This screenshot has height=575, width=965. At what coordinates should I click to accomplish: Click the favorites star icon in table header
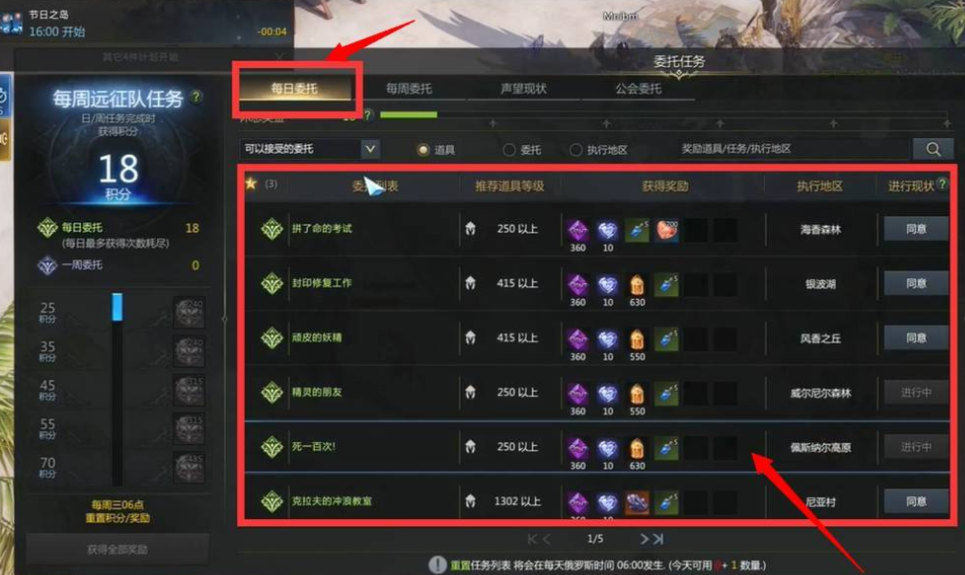(x=250, y=183)
